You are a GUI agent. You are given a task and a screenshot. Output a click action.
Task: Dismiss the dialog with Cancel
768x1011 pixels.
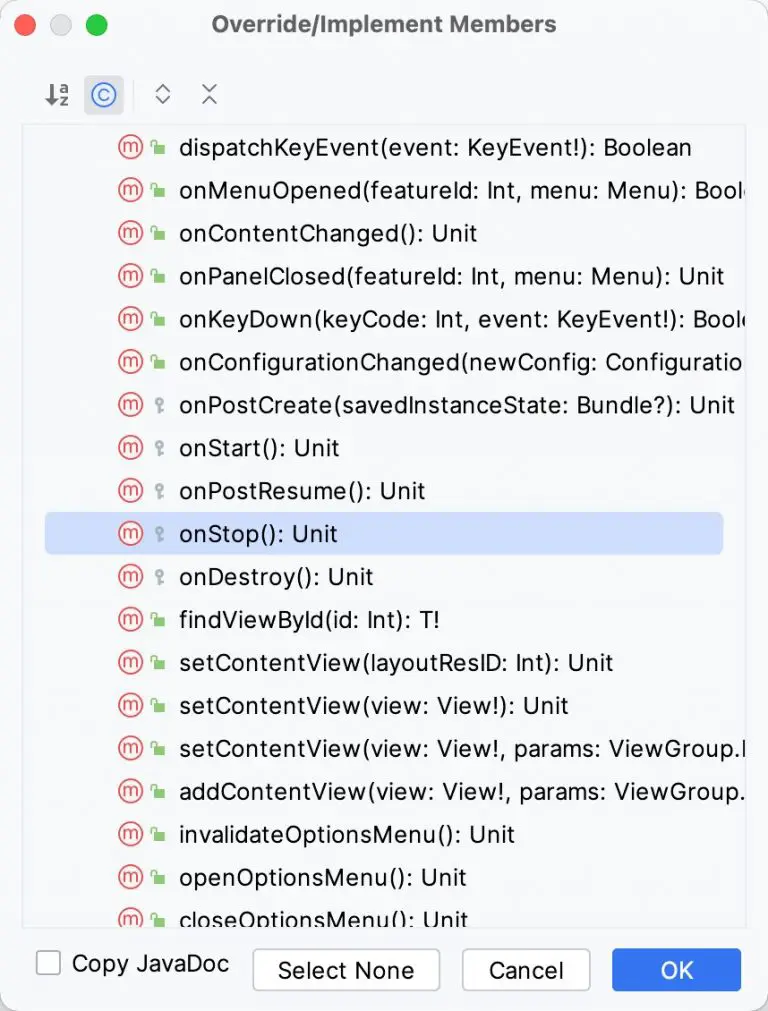(526, 969)
